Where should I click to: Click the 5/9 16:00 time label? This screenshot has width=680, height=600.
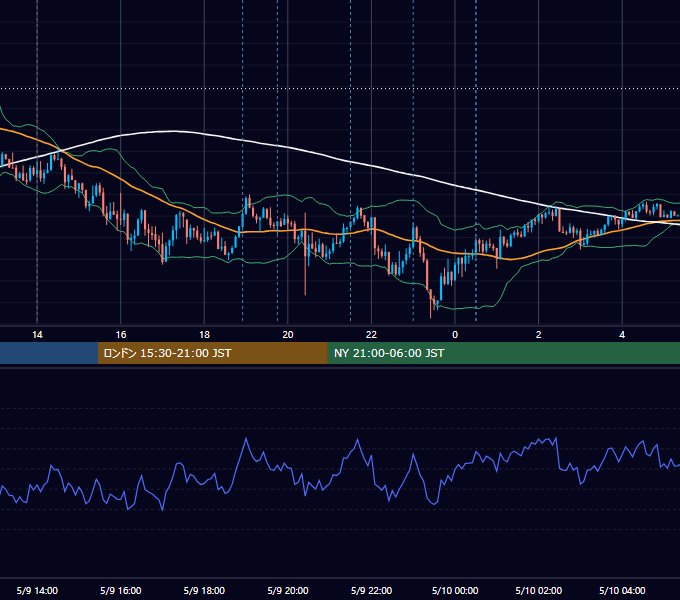[x=121, y=590]
